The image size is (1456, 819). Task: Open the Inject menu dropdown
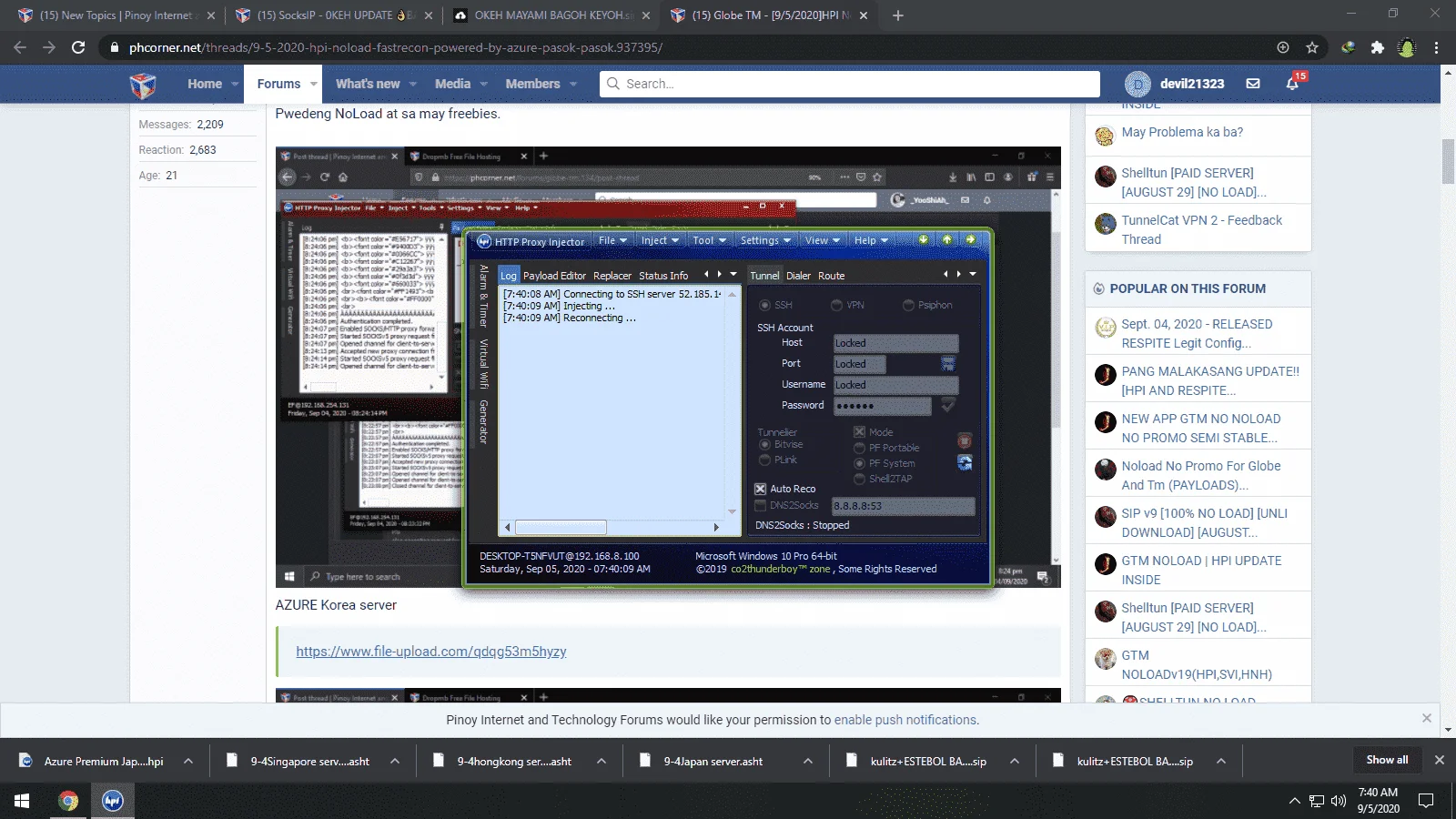(x=660, y=240)
